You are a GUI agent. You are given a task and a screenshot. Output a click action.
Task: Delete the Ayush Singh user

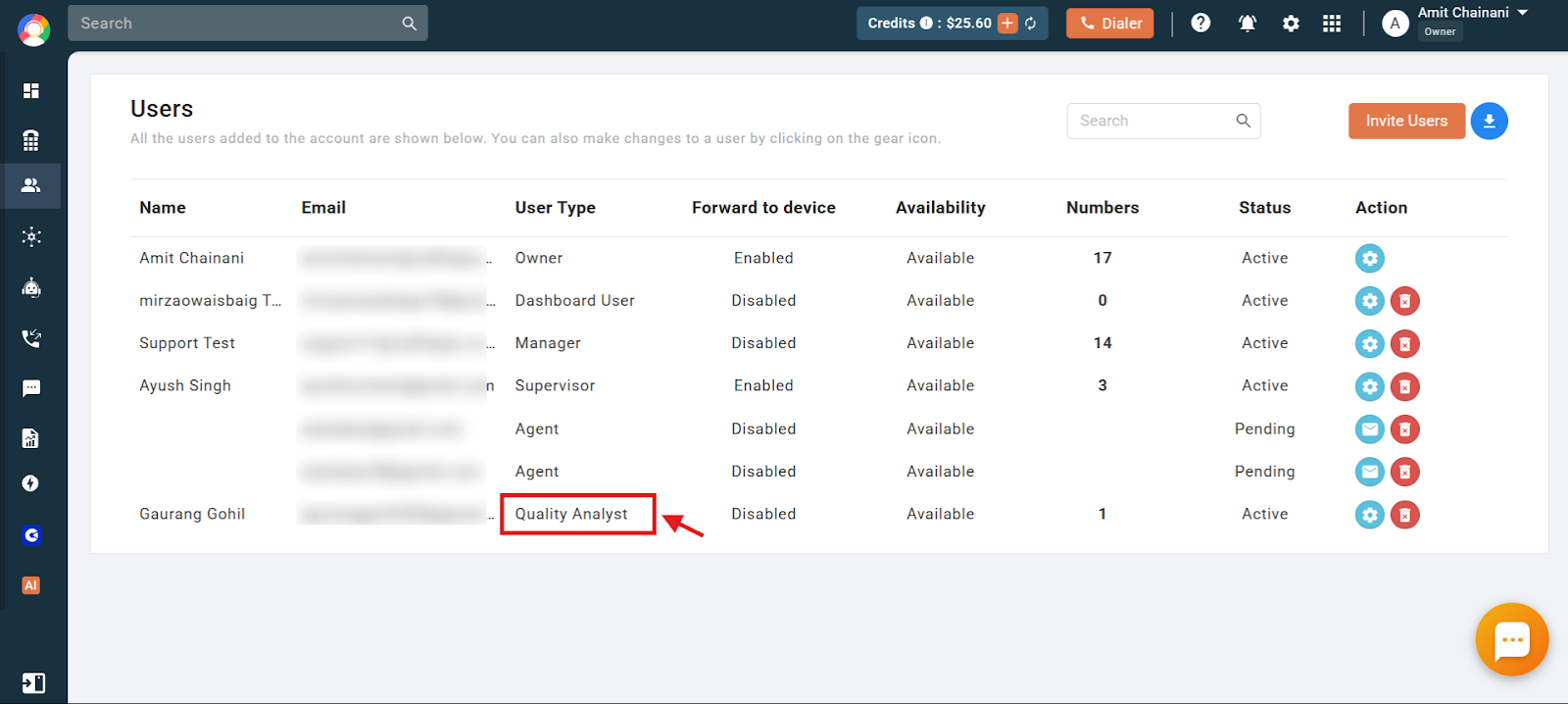tap(1405, 386)
